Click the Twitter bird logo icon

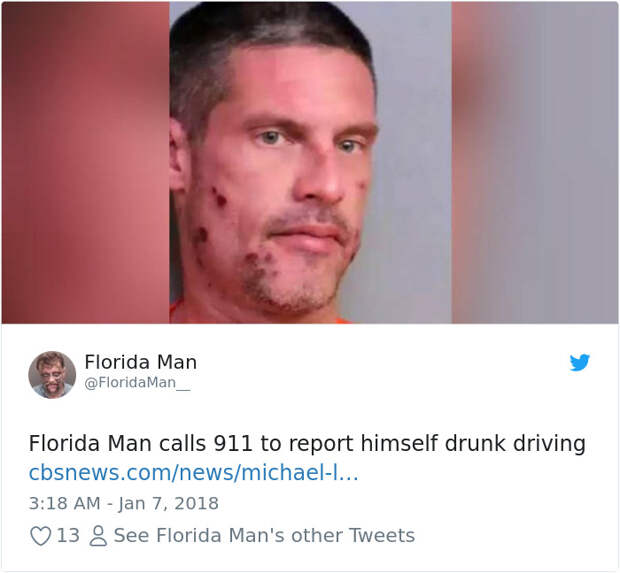(580, 362)
